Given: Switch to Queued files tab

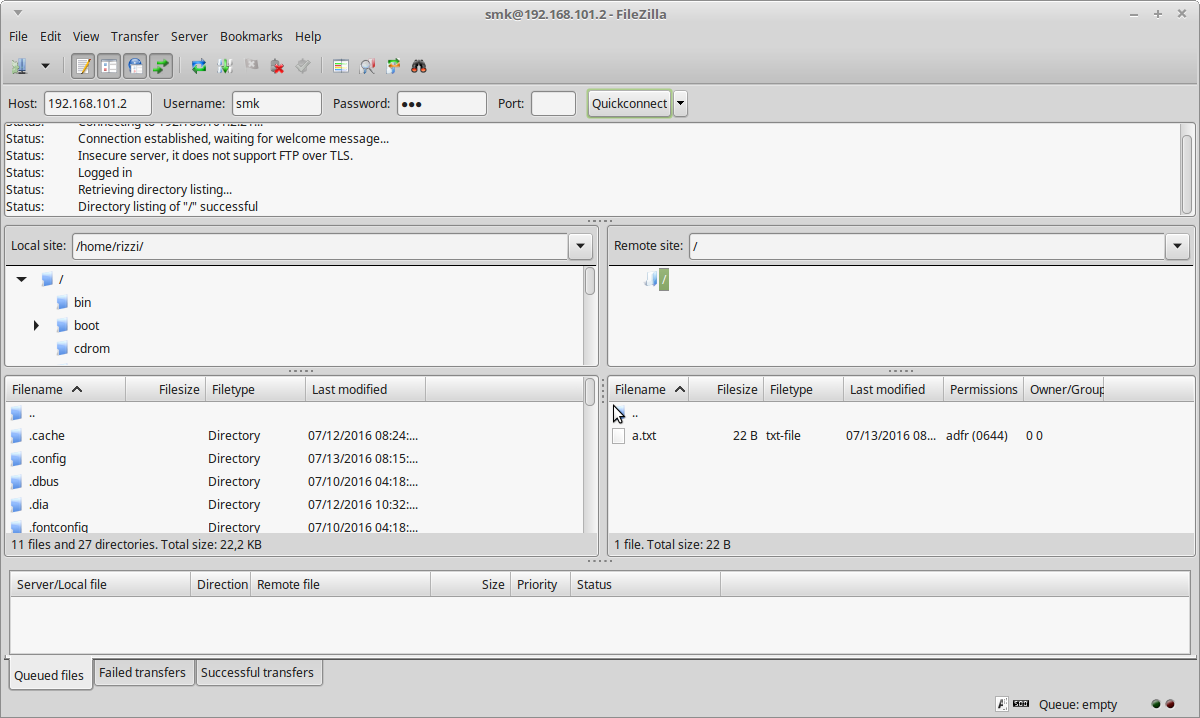Looking at the screenshot, I should (x=49, y=675).
